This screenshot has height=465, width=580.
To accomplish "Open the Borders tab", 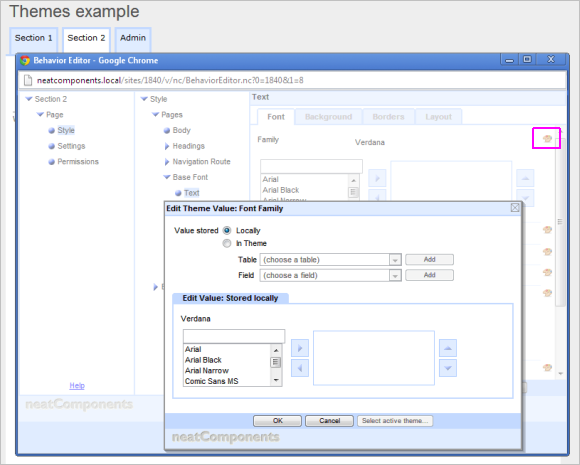I will (388, 117).
